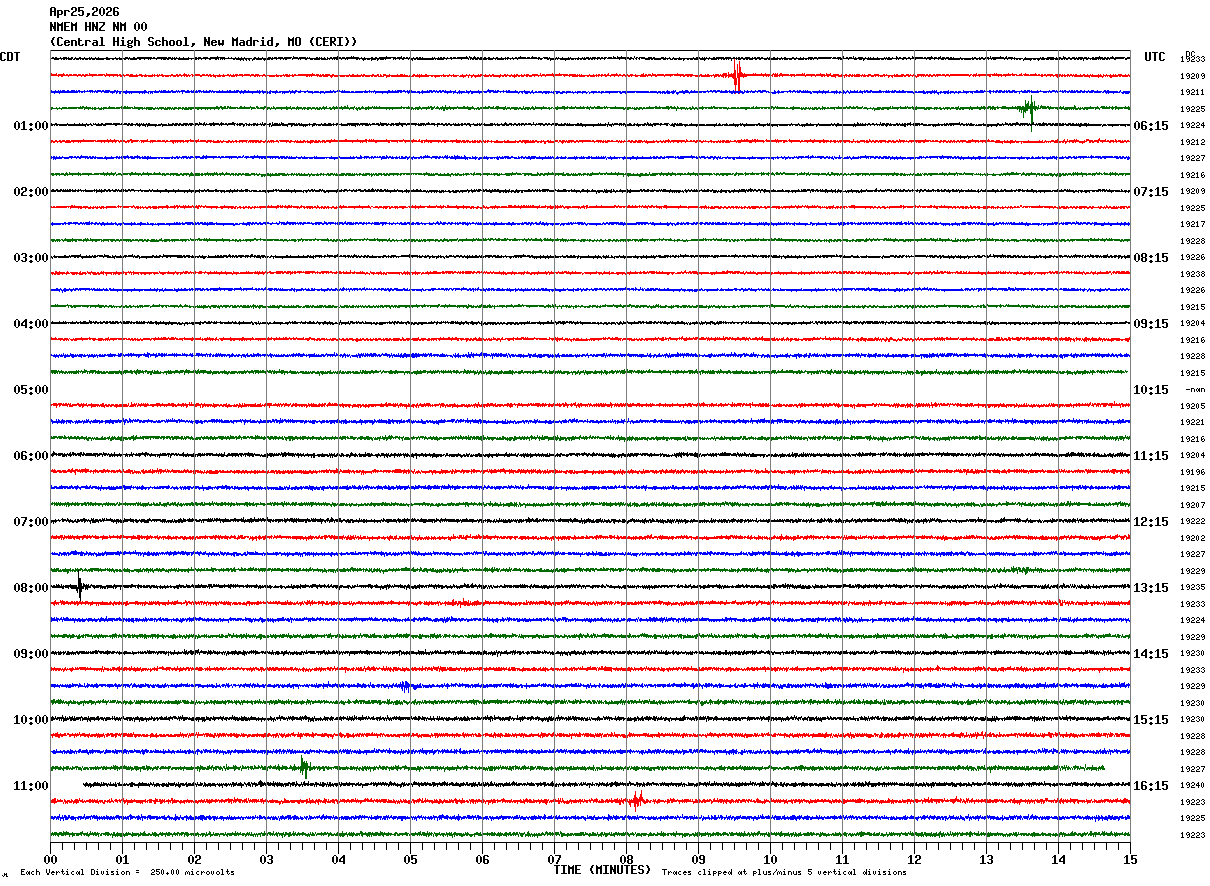
Task: Click the 07:00 CDT hour label
Action: pyautogui.click(x=31, y=522)
